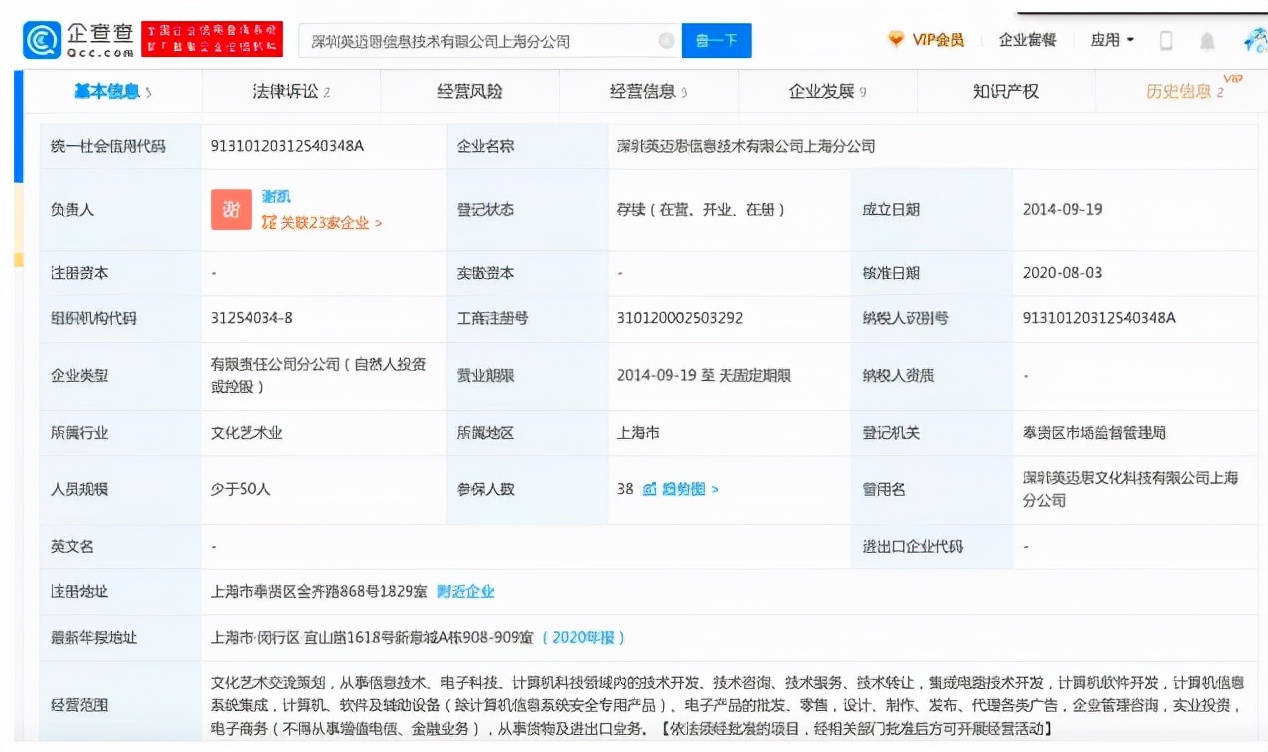
Task: Click the 查一下 search button
Action: click(x=716, y=40)
